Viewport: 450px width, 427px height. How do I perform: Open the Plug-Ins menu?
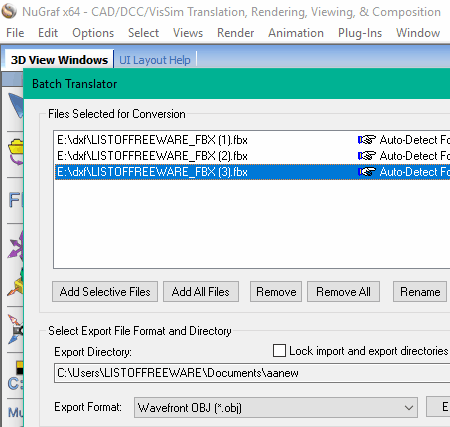[360, 33]
